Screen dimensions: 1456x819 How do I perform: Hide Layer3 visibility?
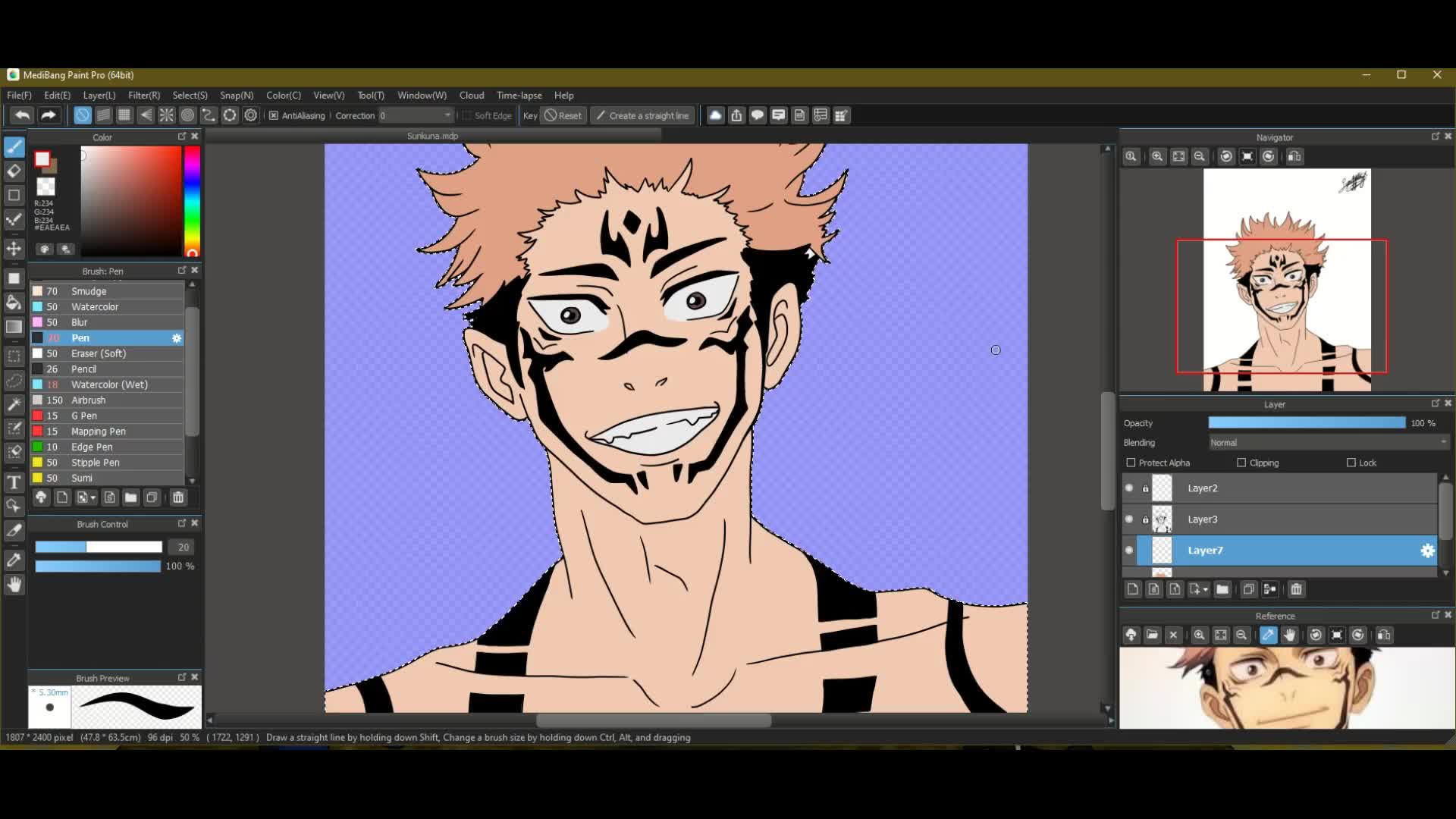pyautogui.click(x=1129, y=519)
